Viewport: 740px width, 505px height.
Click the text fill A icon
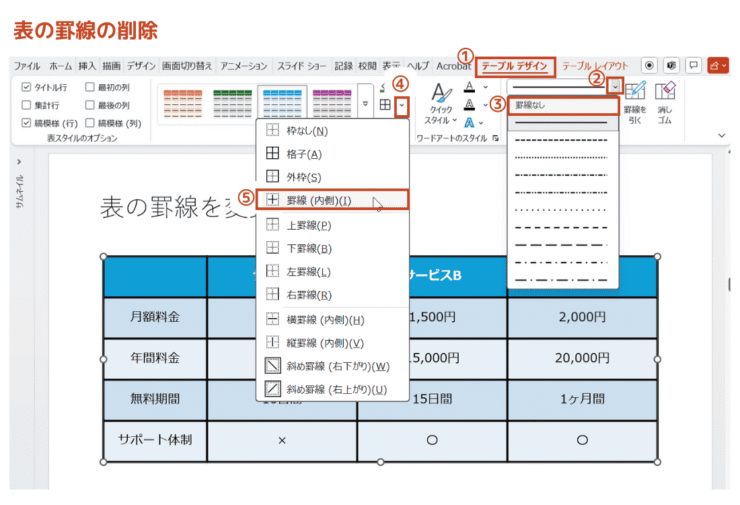[x=470, y=87]
